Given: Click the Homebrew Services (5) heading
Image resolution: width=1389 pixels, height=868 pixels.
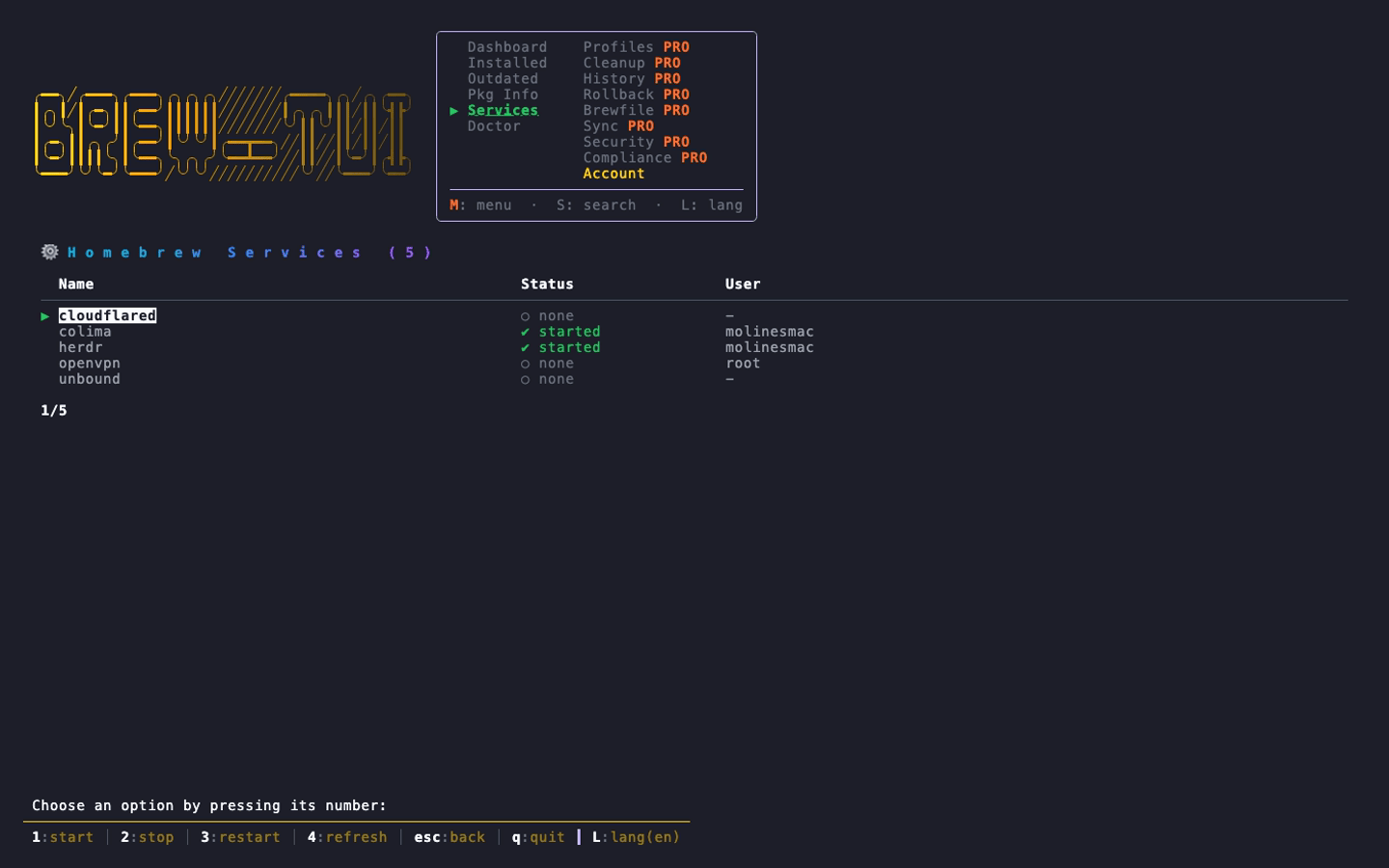Looking at the screenshot, I should coord(250,253).
